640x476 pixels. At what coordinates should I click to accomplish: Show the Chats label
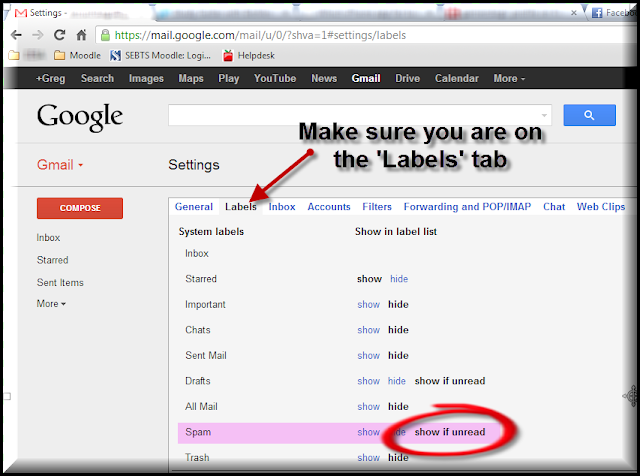[369, 330]
